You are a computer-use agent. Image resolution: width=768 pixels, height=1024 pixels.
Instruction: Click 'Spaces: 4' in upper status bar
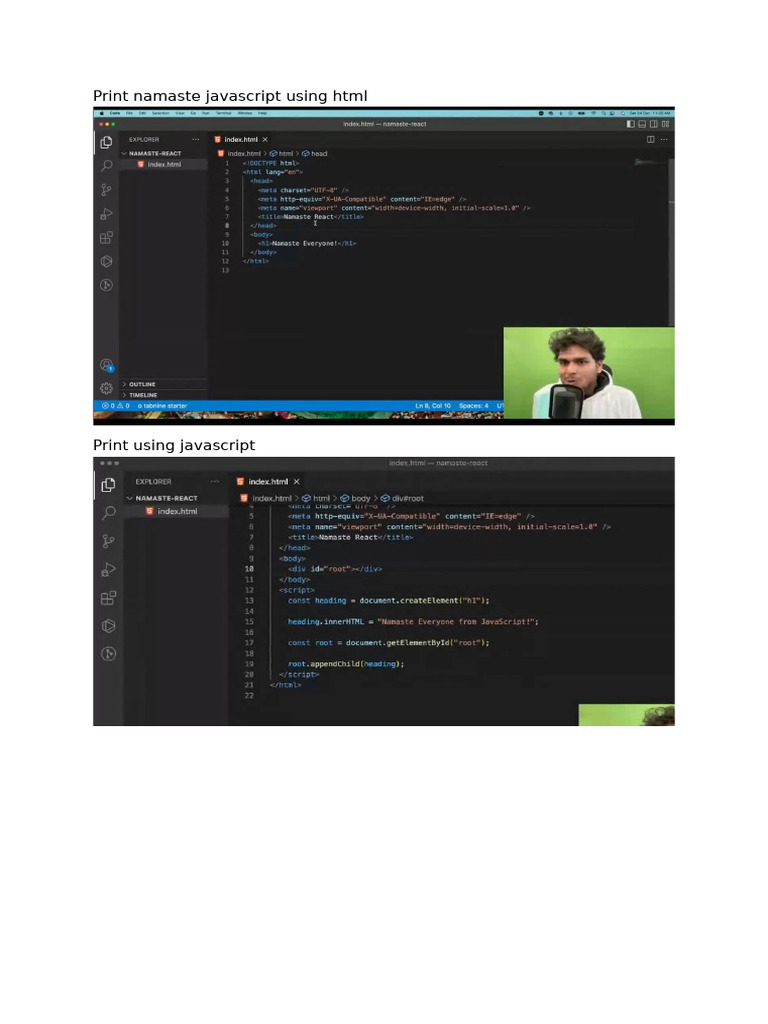pyautogui.click(x=473, y=406)
